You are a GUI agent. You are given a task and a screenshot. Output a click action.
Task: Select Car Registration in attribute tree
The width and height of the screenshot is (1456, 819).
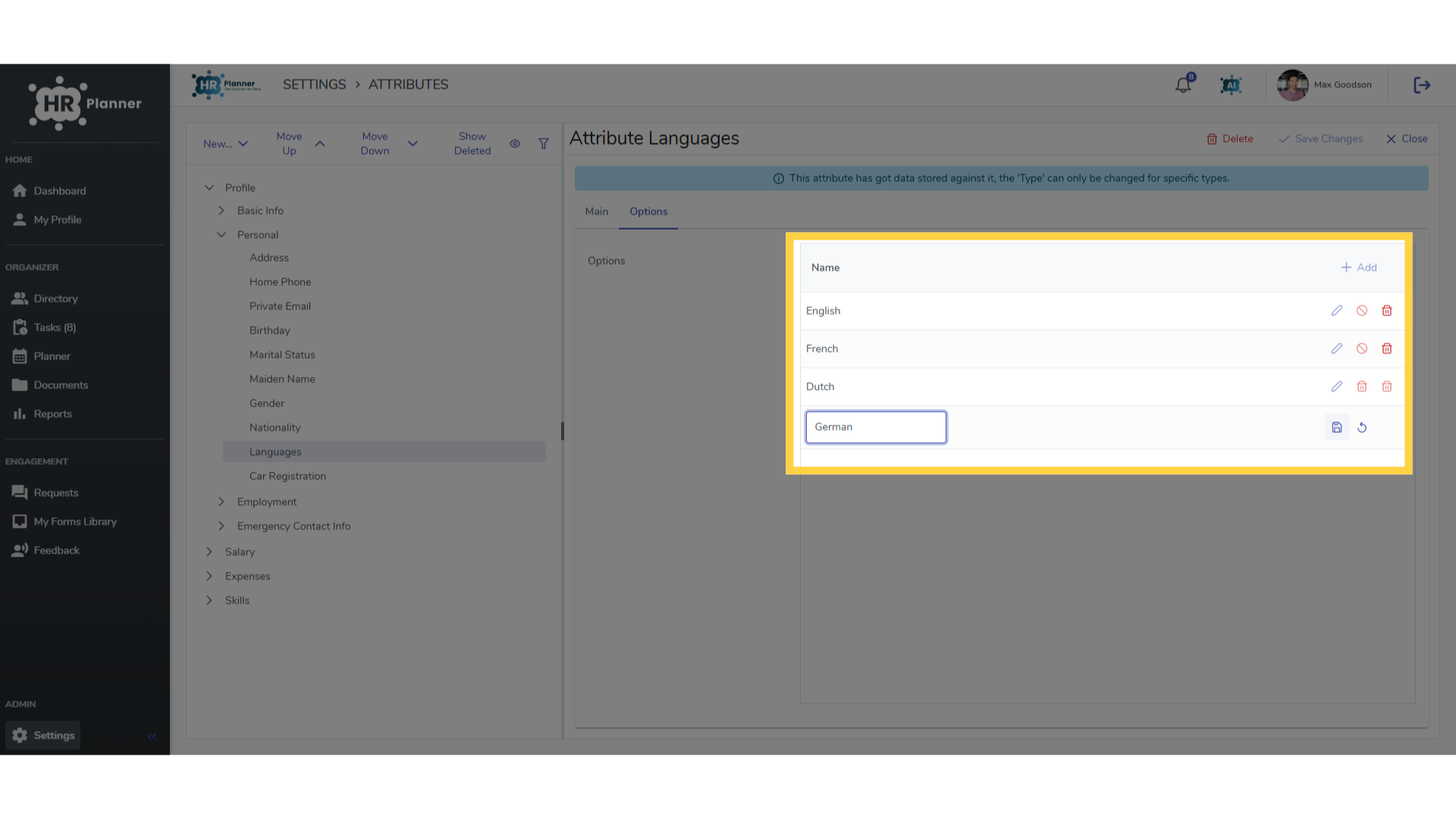(x=287, y=476)
